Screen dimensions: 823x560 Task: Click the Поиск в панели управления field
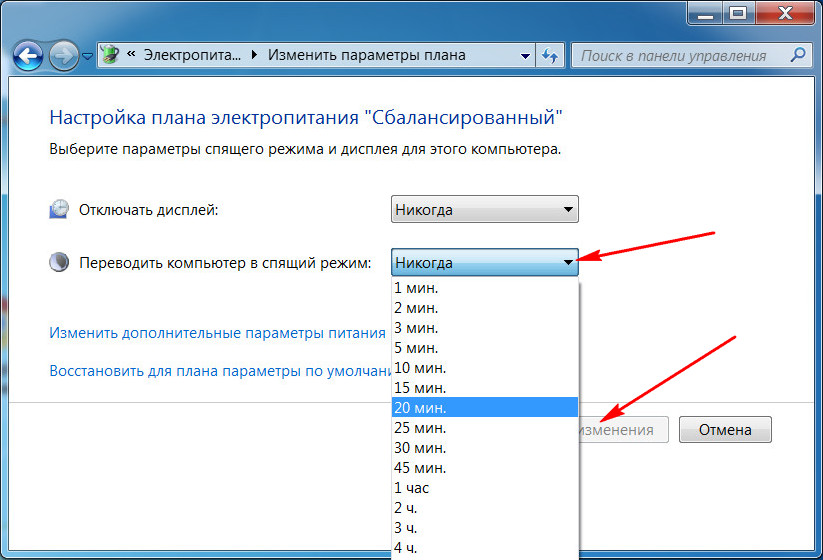point(680,55)
